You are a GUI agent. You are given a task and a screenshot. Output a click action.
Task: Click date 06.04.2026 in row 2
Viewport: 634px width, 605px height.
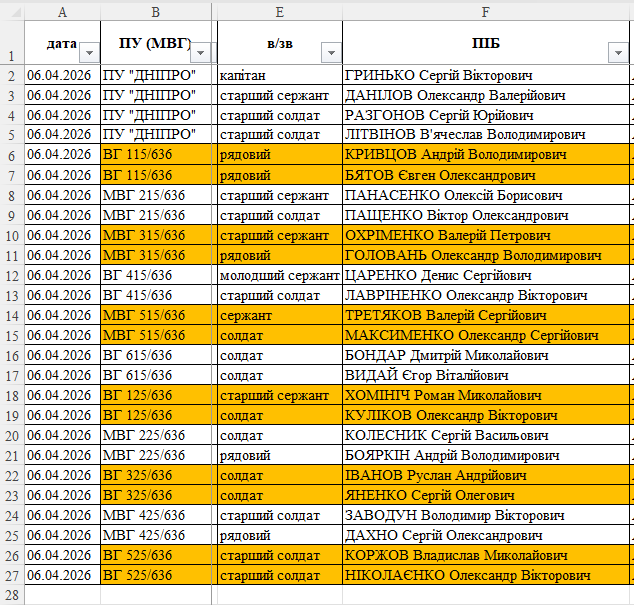[x=62, y=75]
